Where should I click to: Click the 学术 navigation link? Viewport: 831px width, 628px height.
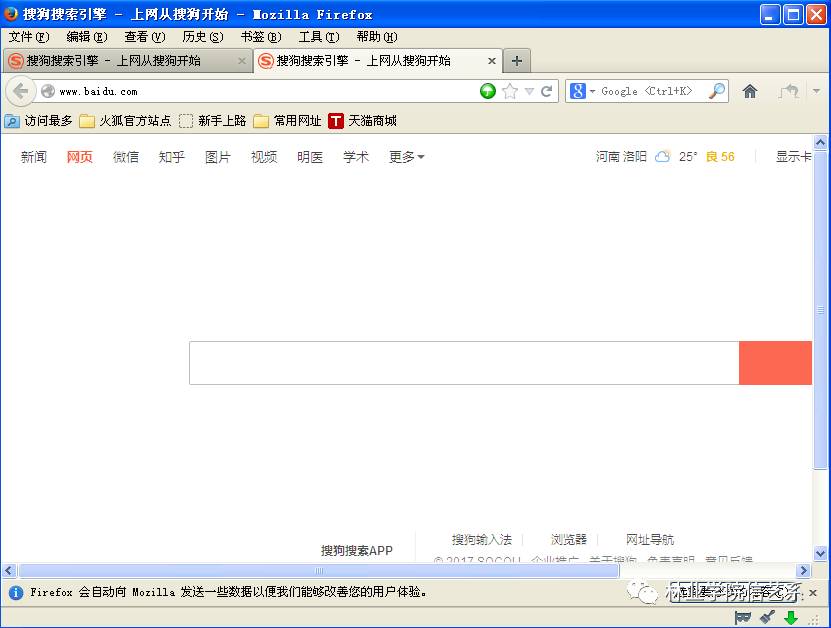pyautogui.click(x=356, y=157)
